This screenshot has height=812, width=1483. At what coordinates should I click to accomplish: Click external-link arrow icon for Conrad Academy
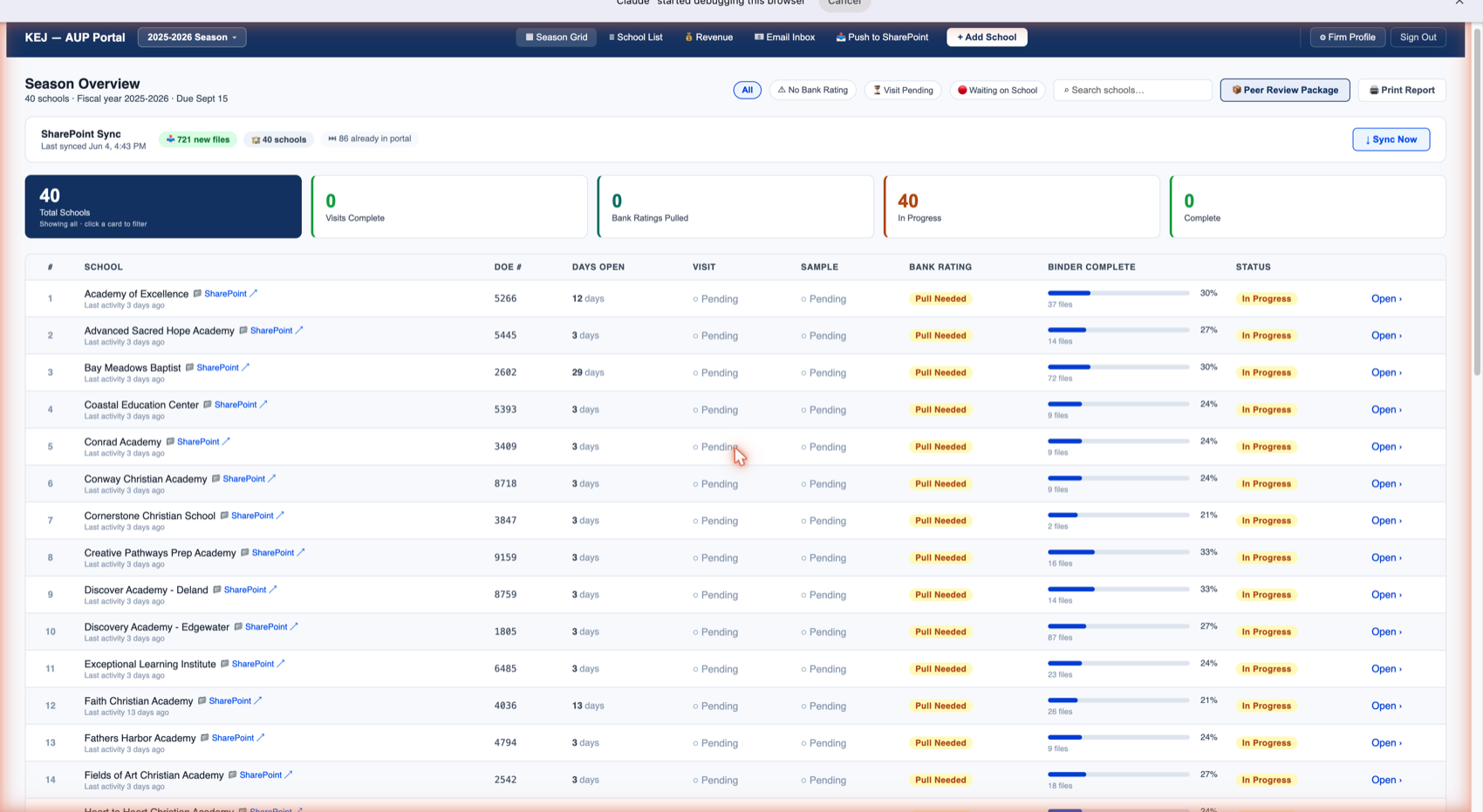pyautogui.click(x=226, y=441)
